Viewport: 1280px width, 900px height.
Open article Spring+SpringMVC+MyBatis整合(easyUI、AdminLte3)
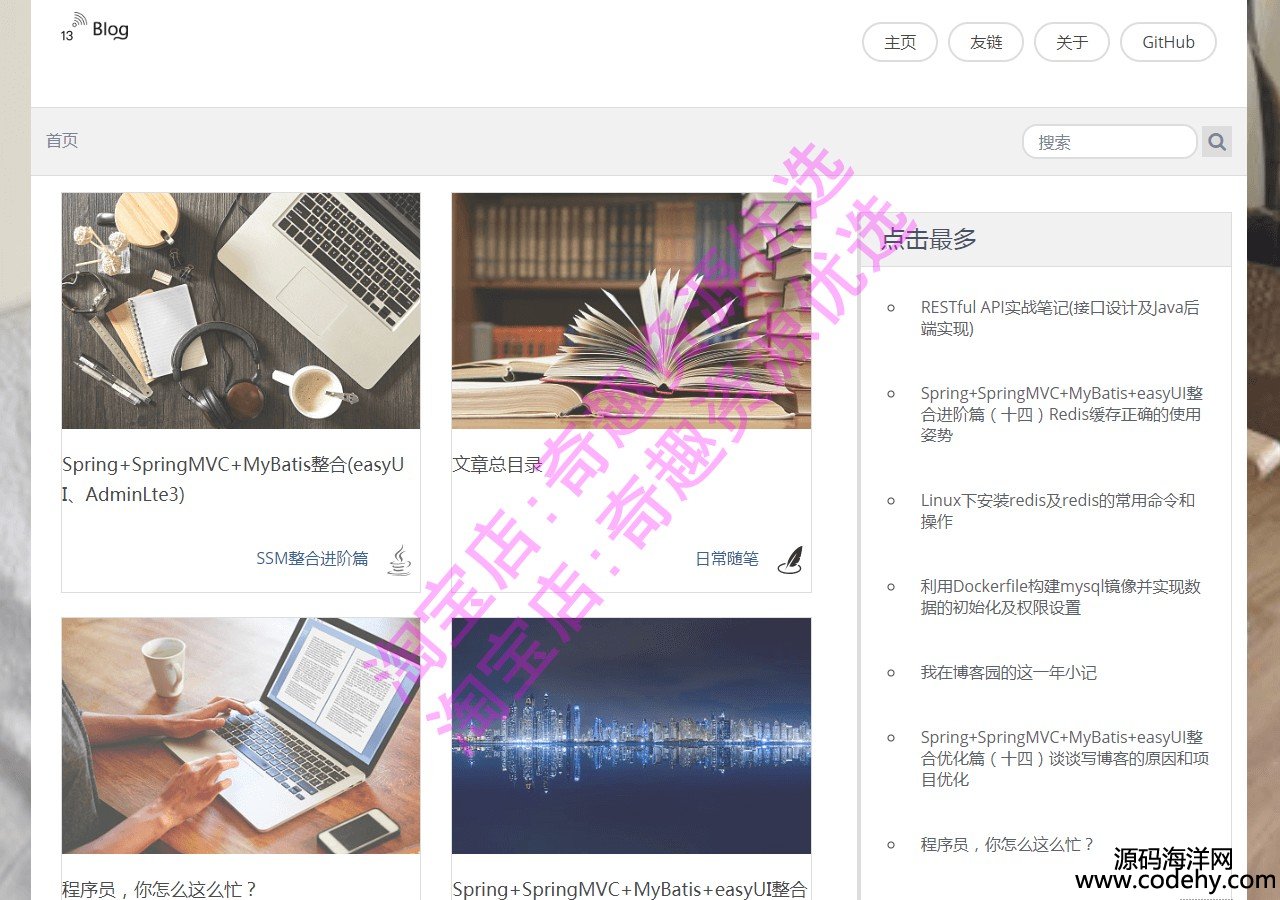233,479
